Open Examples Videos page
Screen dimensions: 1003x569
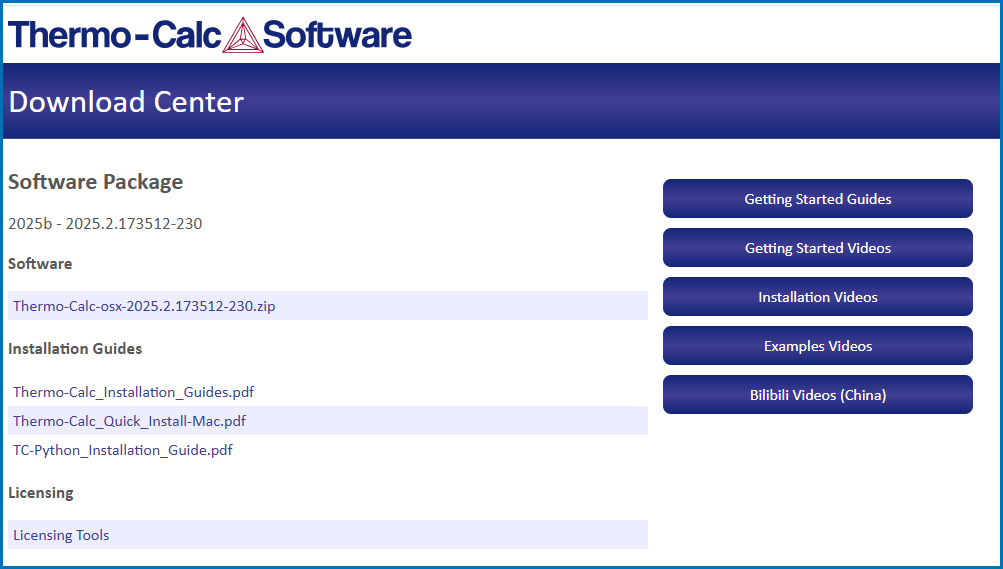pos(817,346)
